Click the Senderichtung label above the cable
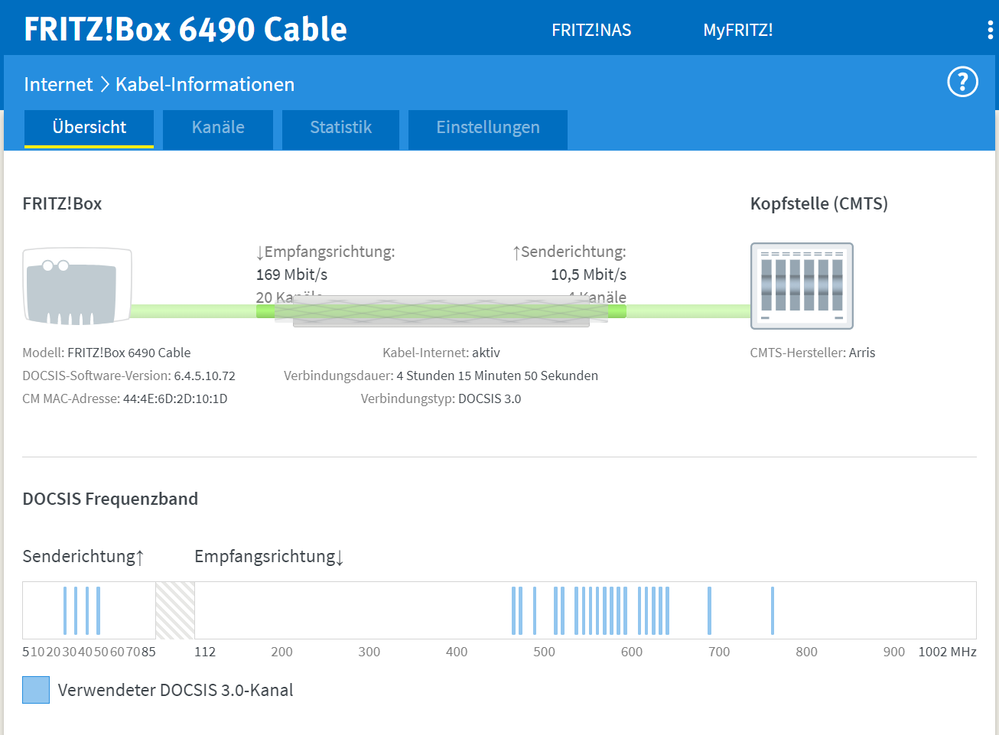Image resolution: width=999 pixels, height=735 pixels. [x=570, y=252]
